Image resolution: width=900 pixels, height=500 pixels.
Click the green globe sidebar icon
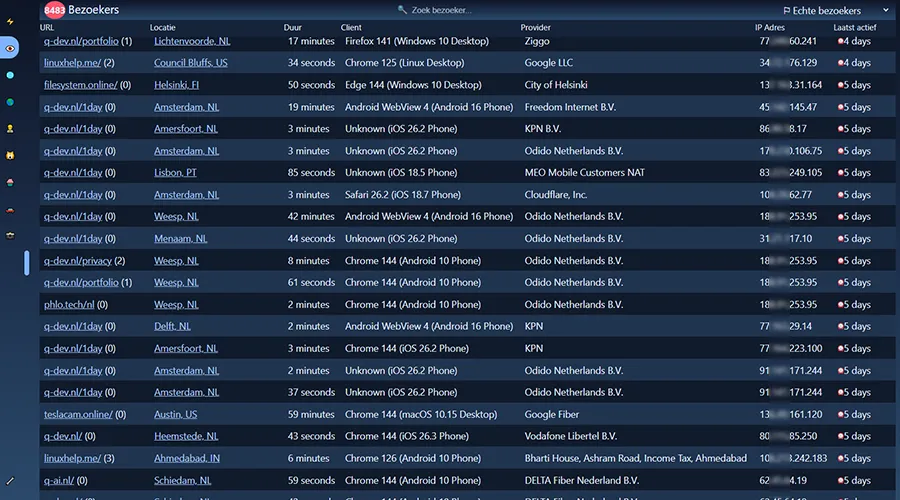point(10,102)
